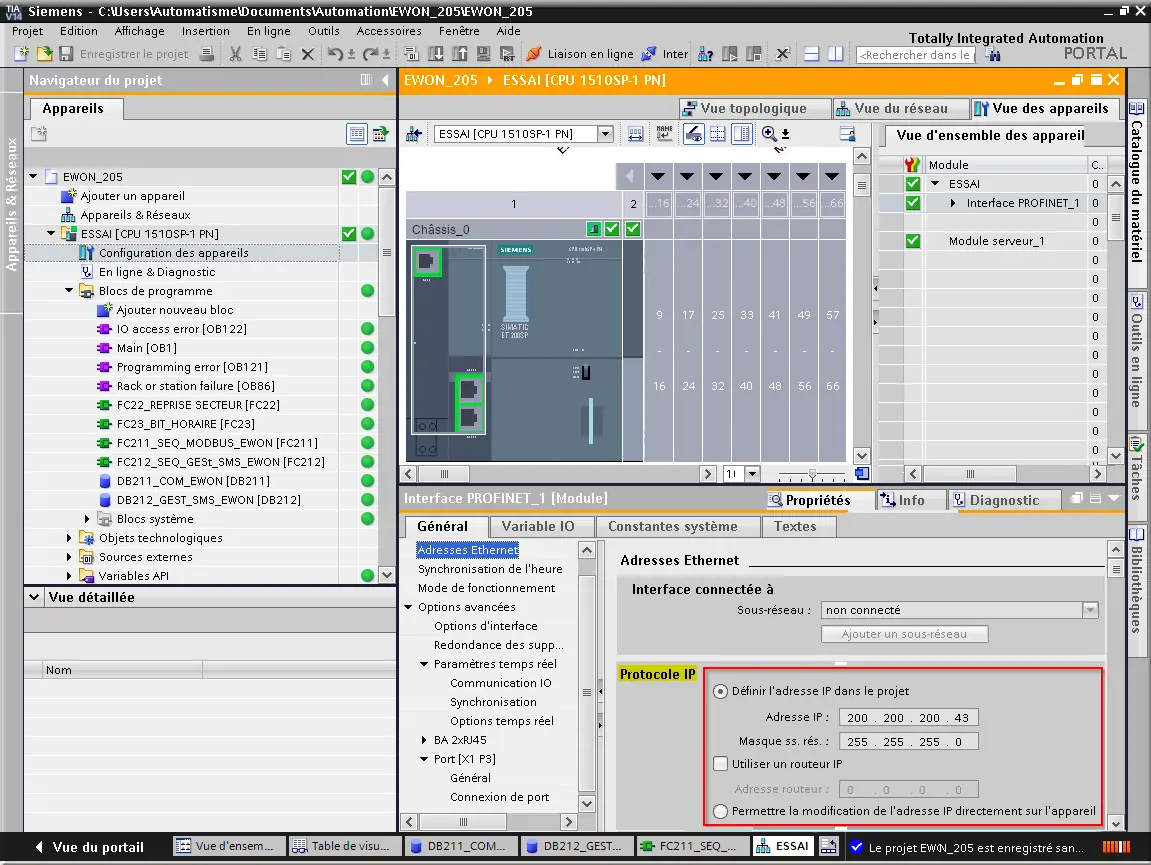Toggle the checkbox beside Interface PROFINET_1 row
Viewport: 1151px width, 865px height.
pos(912,203)
